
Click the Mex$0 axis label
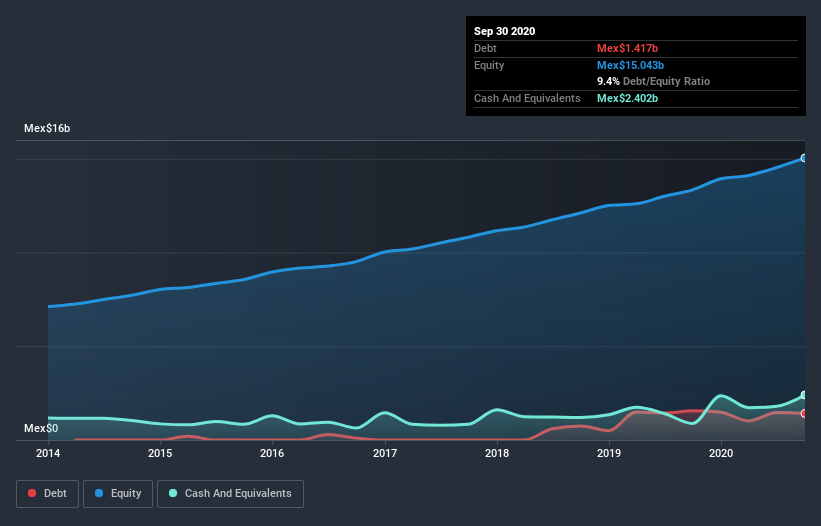click(x=41, y=428)
